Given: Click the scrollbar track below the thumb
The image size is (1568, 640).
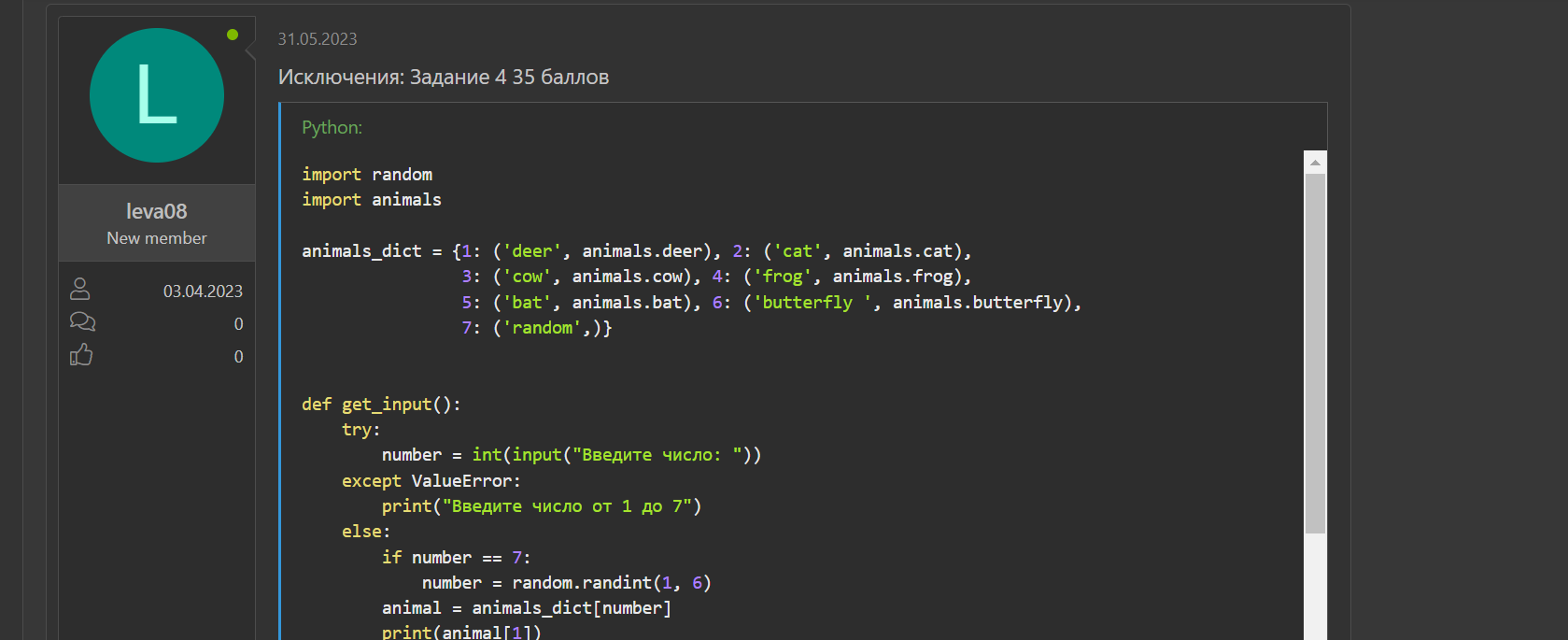Looking at the screenshot, I should [x=1315, y=589].
